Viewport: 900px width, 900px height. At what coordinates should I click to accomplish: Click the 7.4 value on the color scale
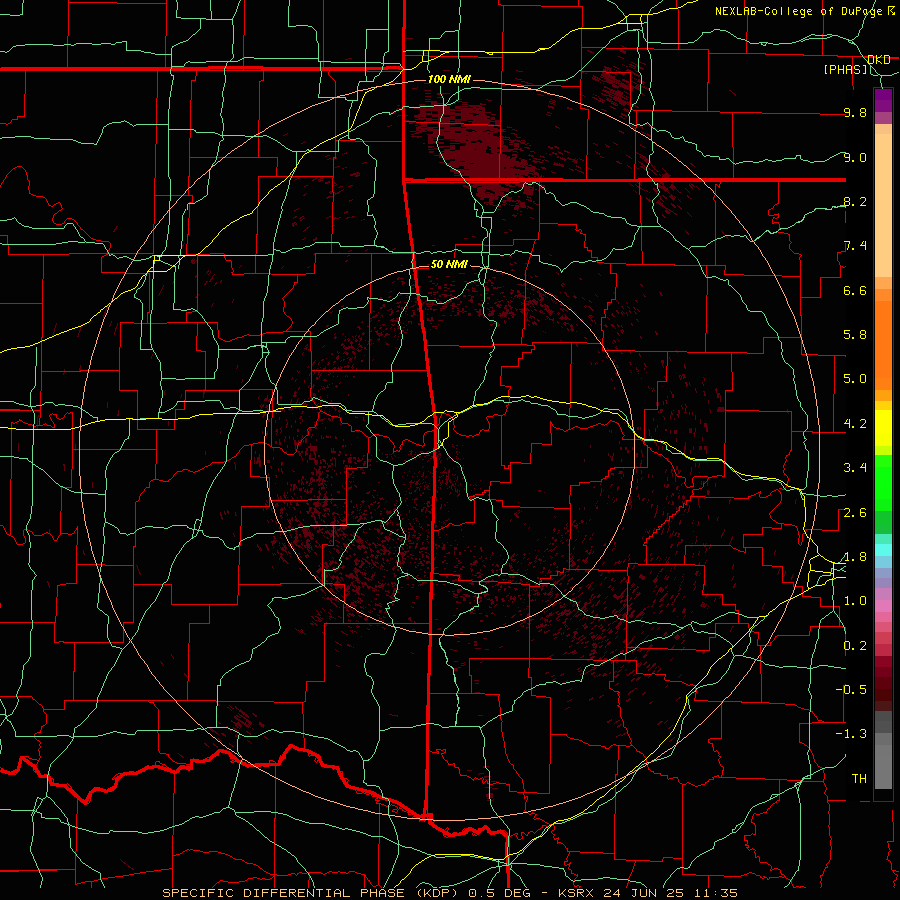[x=855, y=246]
